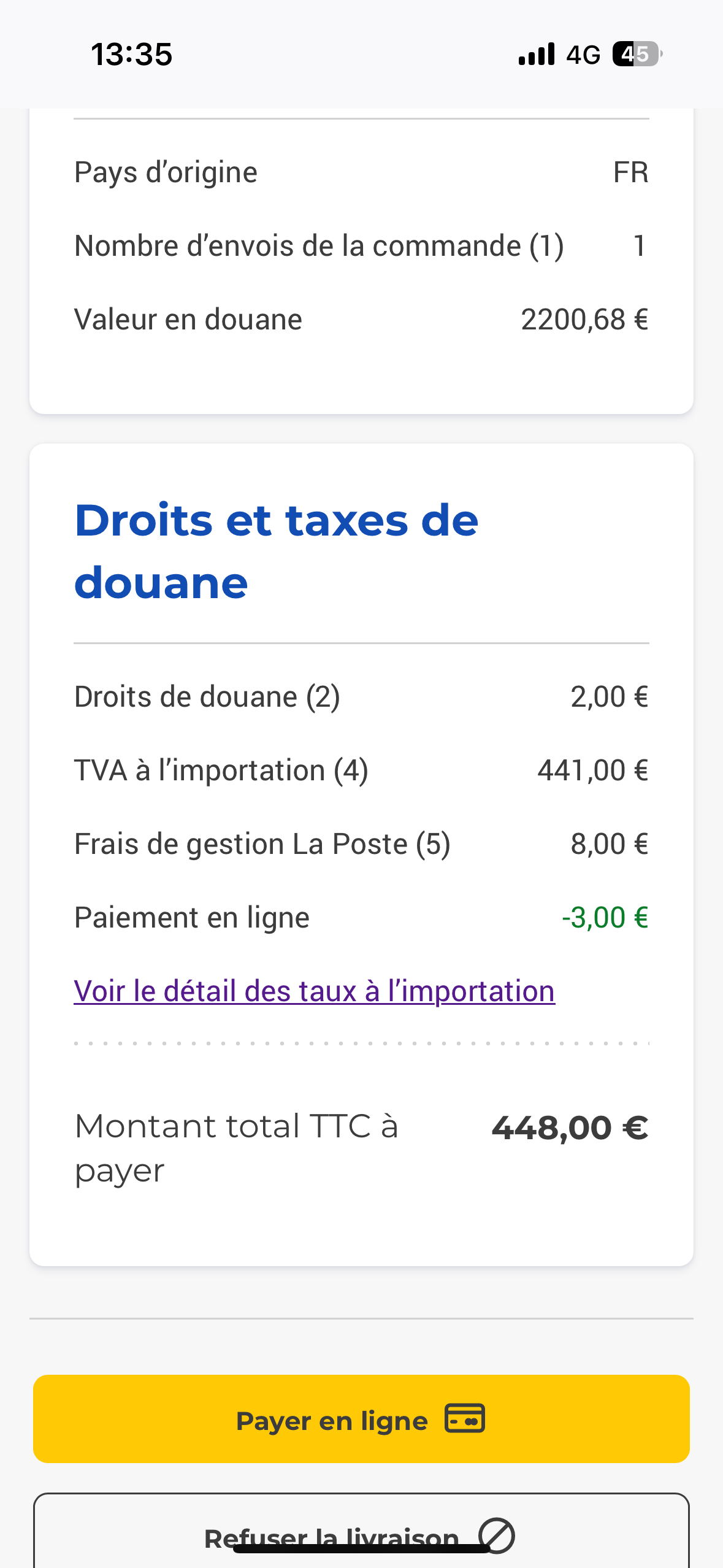Tap the Paiement en ligne row label
Viewport: 723px width, 1568px height.
pos(192,918)
